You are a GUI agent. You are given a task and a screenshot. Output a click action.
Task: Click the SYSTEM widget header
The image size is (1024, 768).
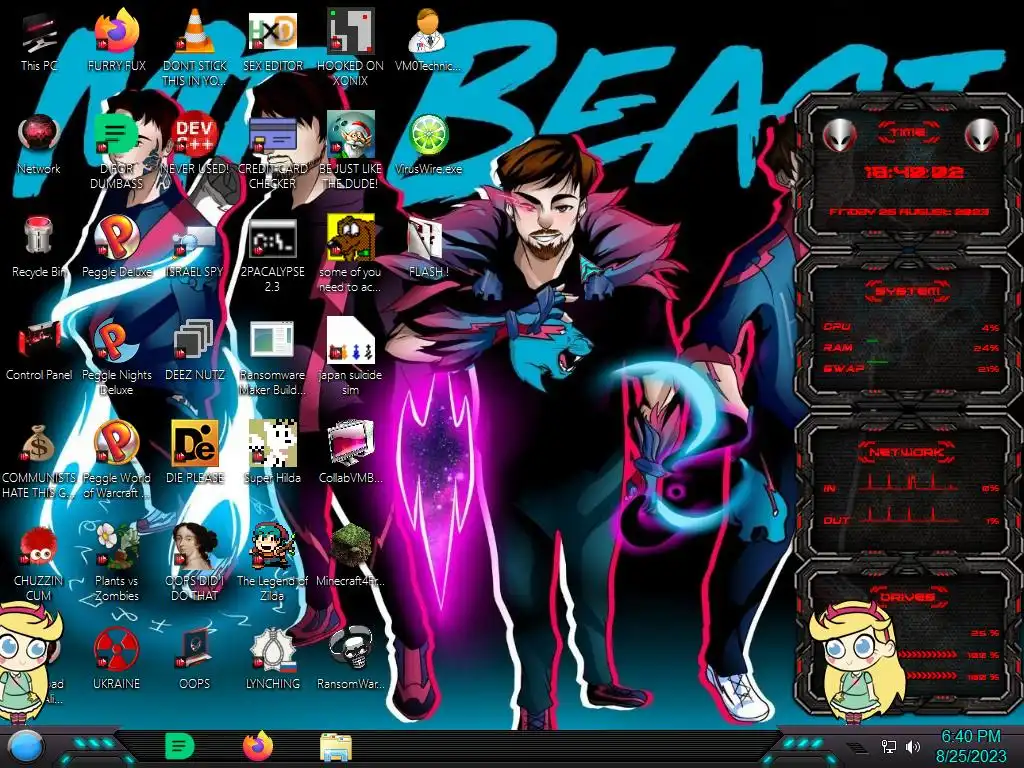pos(908,291)
